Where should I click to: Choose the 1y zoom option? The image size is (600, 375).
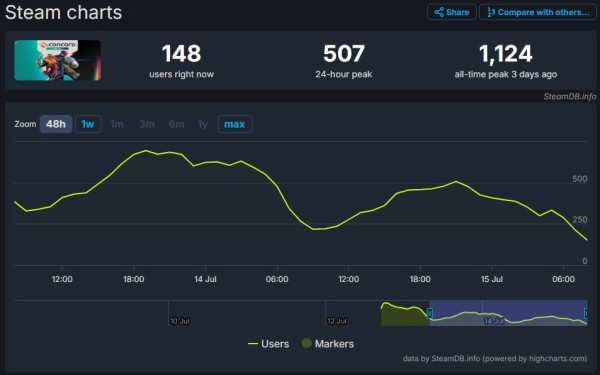pyautogui.click(x=203, y=124)
